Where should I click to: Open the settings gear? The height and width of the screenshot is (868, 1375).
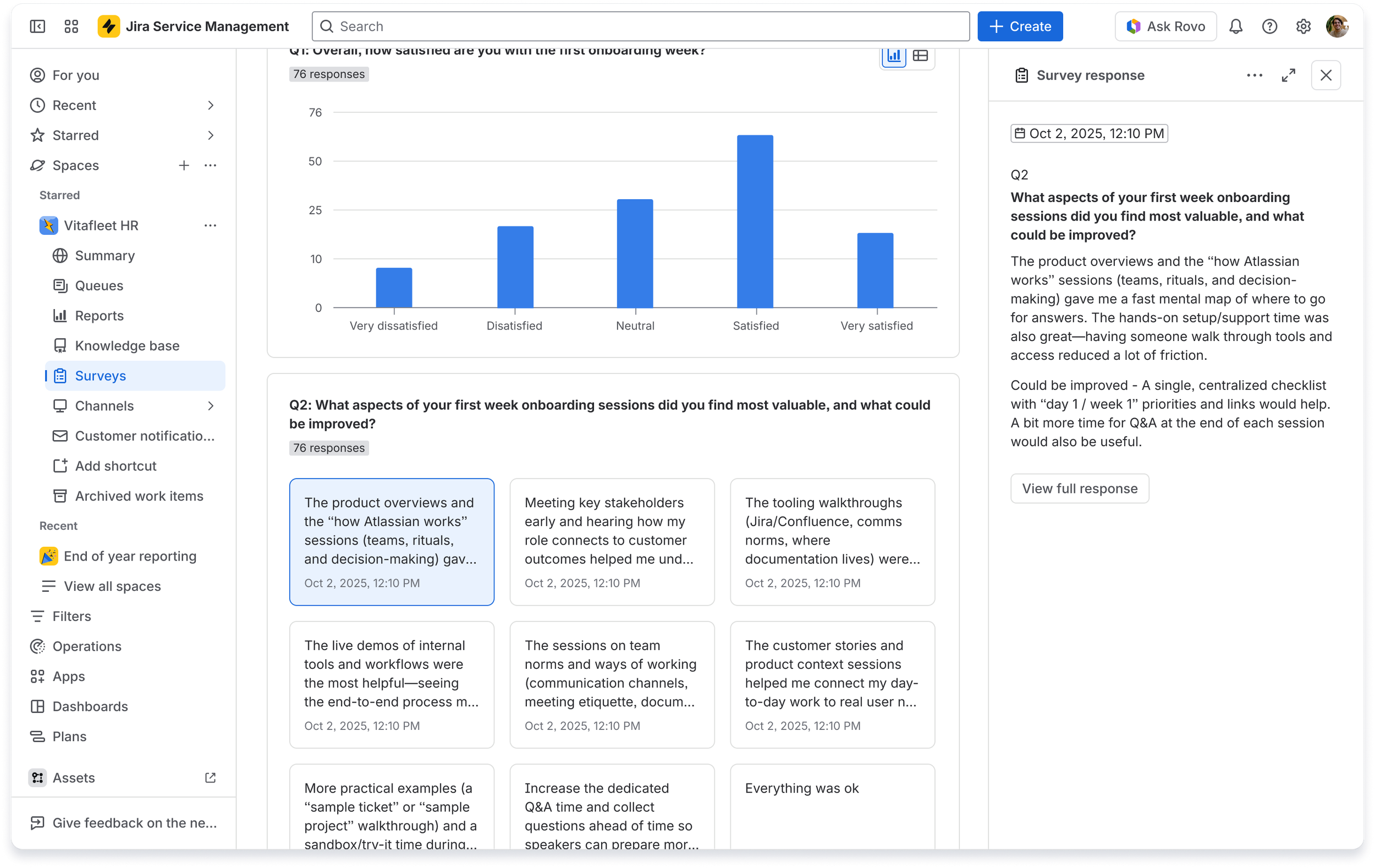(1303, 26)
